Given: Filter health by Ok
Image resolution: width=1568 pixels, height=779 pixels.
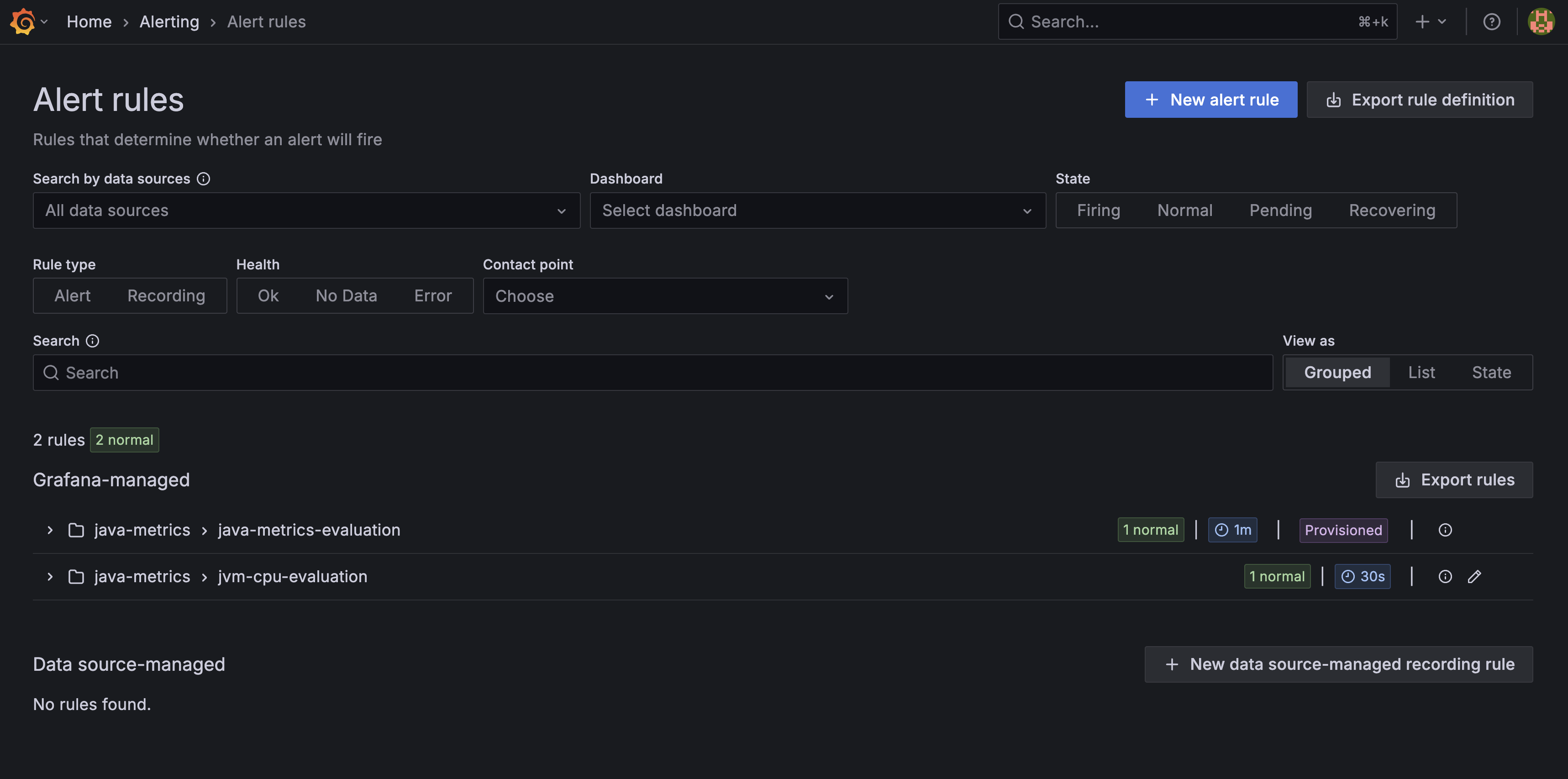Looking at the screenshot, I should pos(268,296).
